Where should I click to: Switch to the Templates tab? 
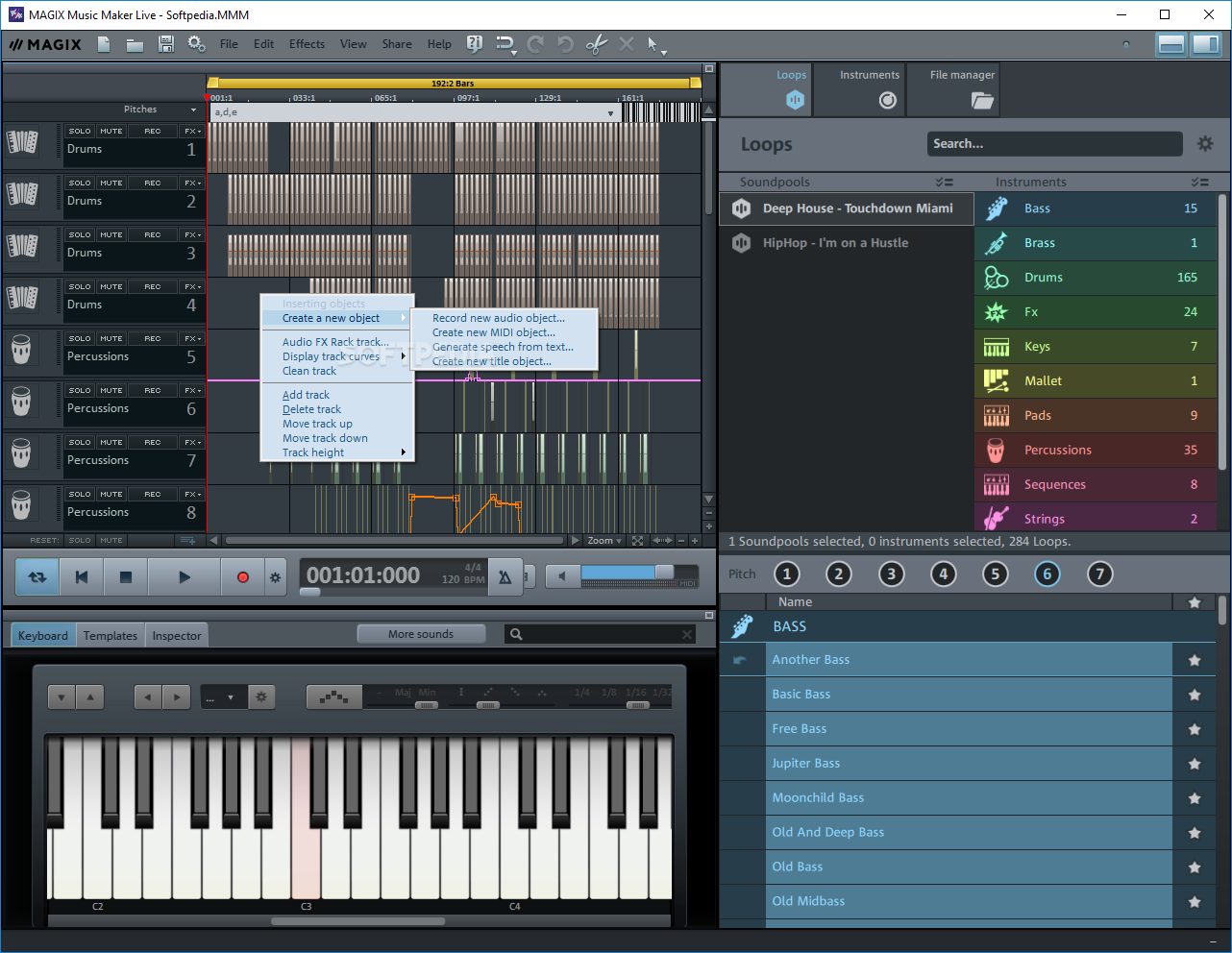click(x=111, y=636)
